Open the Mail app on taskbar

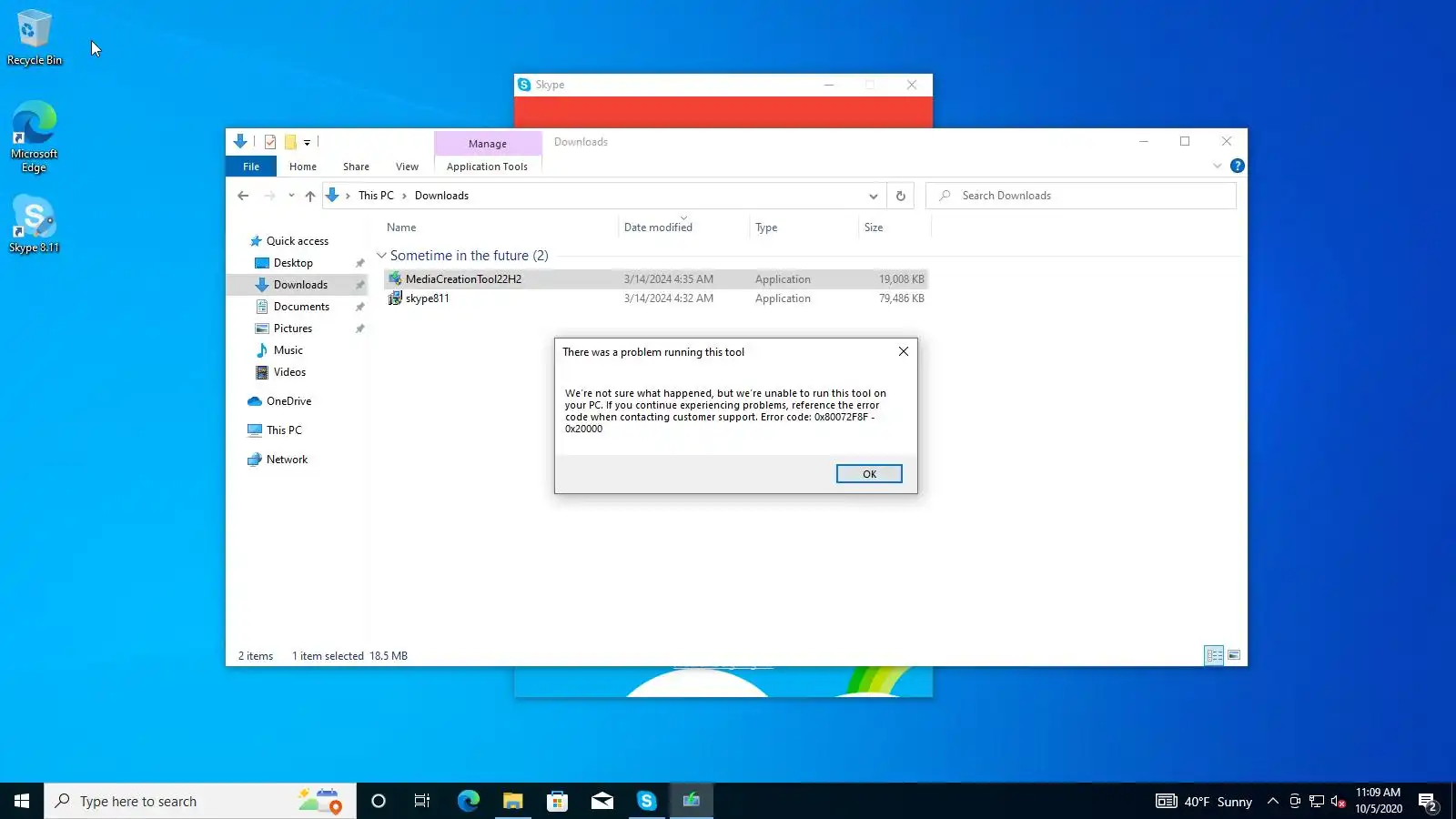tap(602, 801)
